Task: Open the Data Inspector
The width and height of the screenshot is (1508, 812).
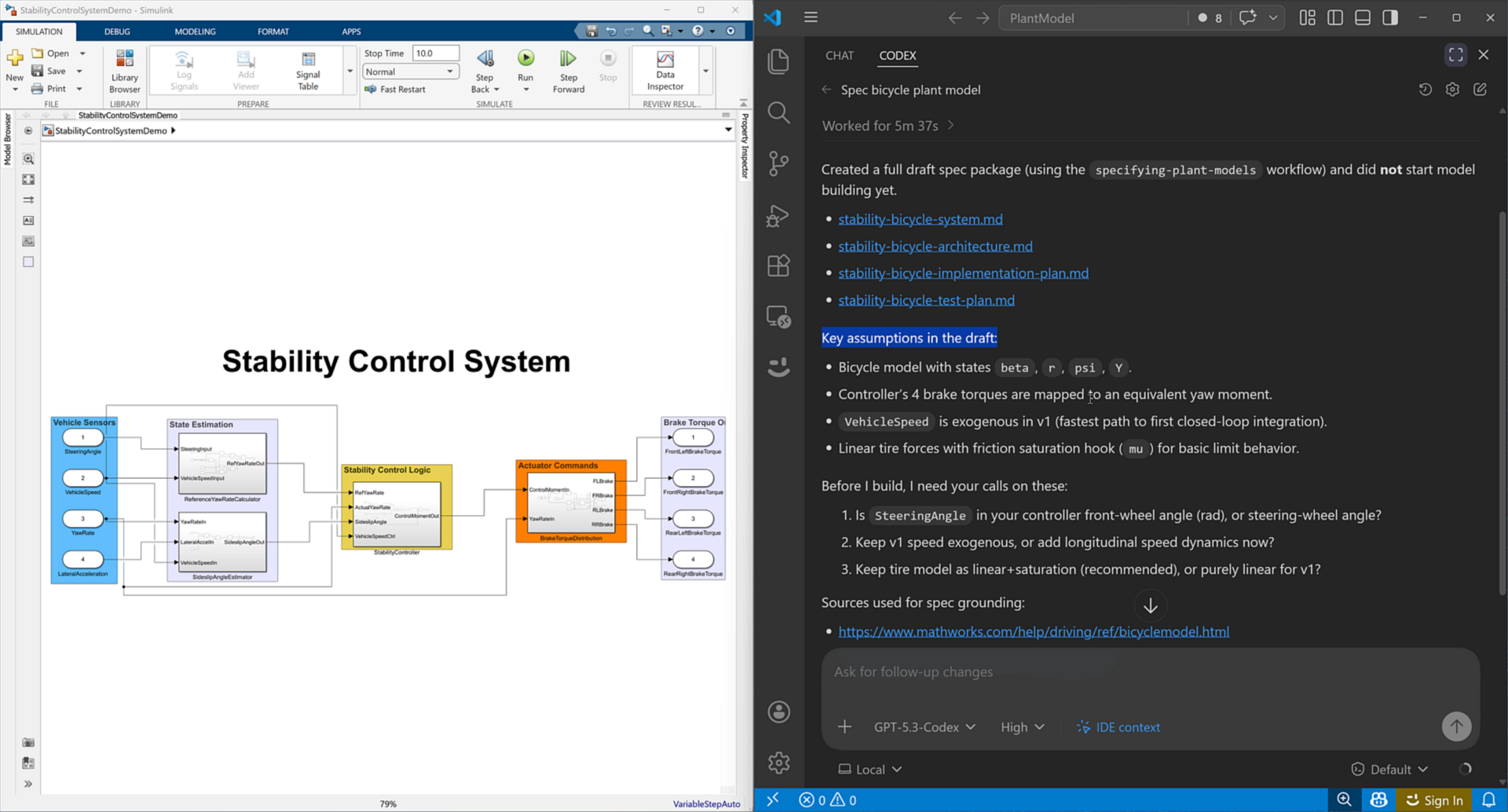Action: pos(665,71)
